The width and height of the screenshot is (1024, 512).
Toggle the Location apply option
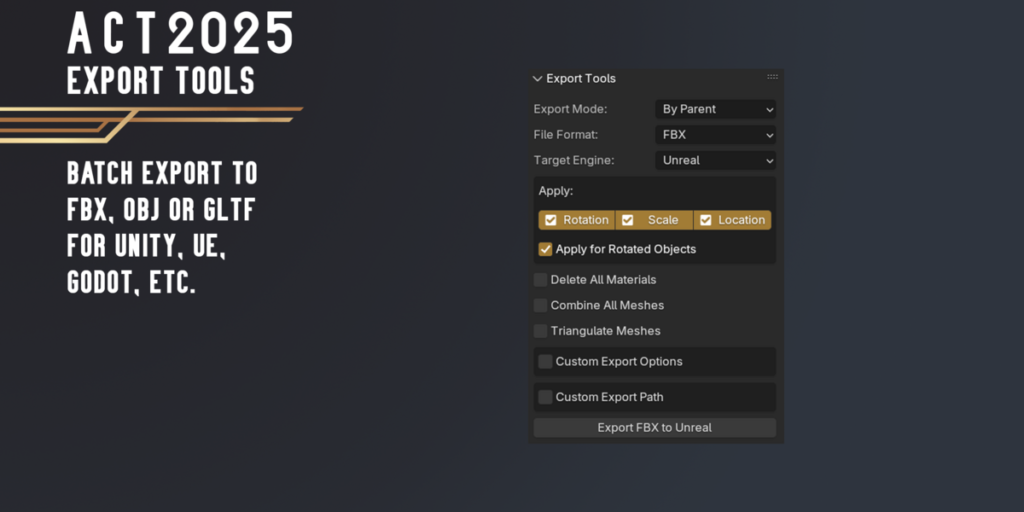point(732,220)
